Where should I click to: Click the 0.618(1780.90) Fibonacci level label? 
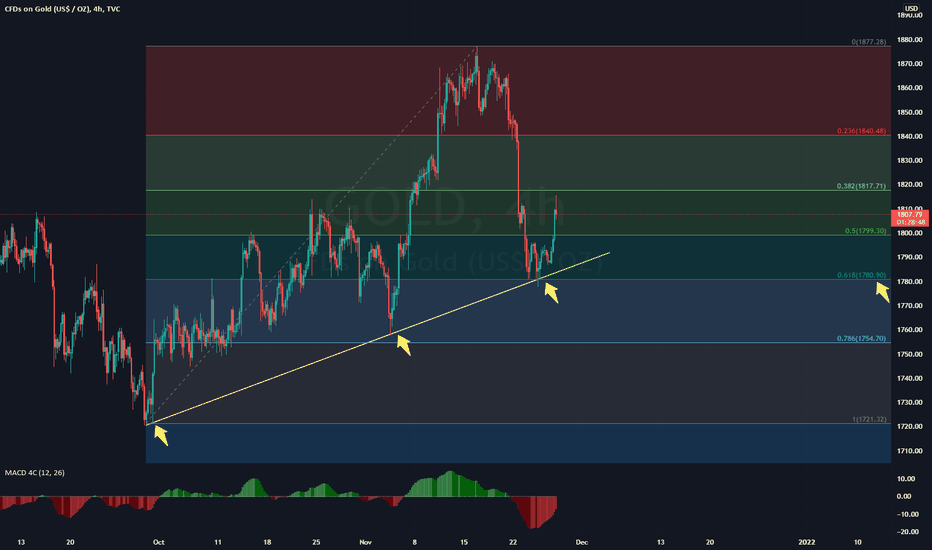861,275
